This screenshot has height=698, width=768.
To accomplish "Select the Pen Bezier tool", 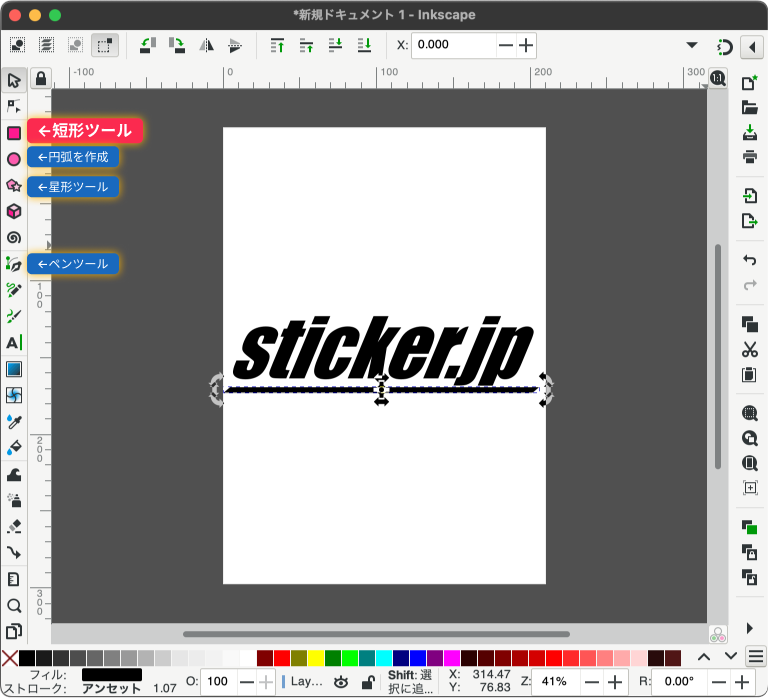I will point(14,264).
